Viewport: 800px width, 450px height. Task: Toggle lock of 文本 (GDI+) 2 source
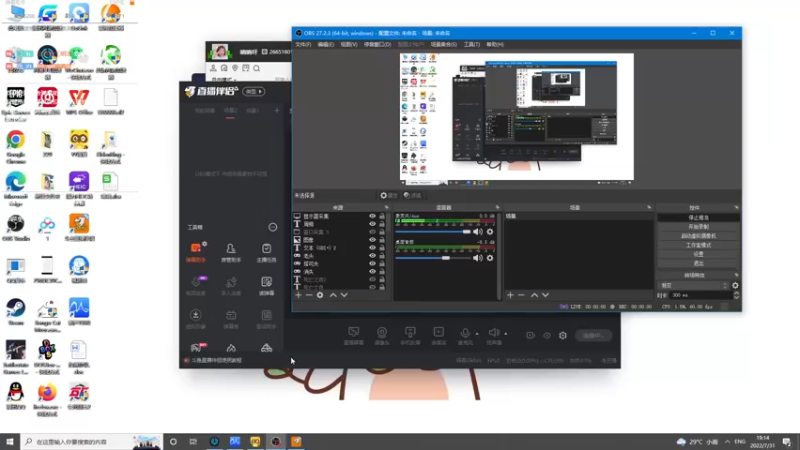pos(382,248)
